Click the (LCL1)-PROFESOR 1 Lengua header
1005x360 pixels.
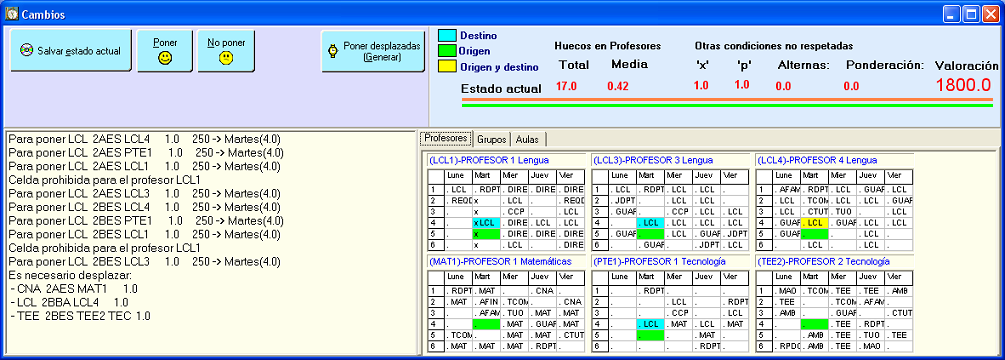[x=490, y=160]
